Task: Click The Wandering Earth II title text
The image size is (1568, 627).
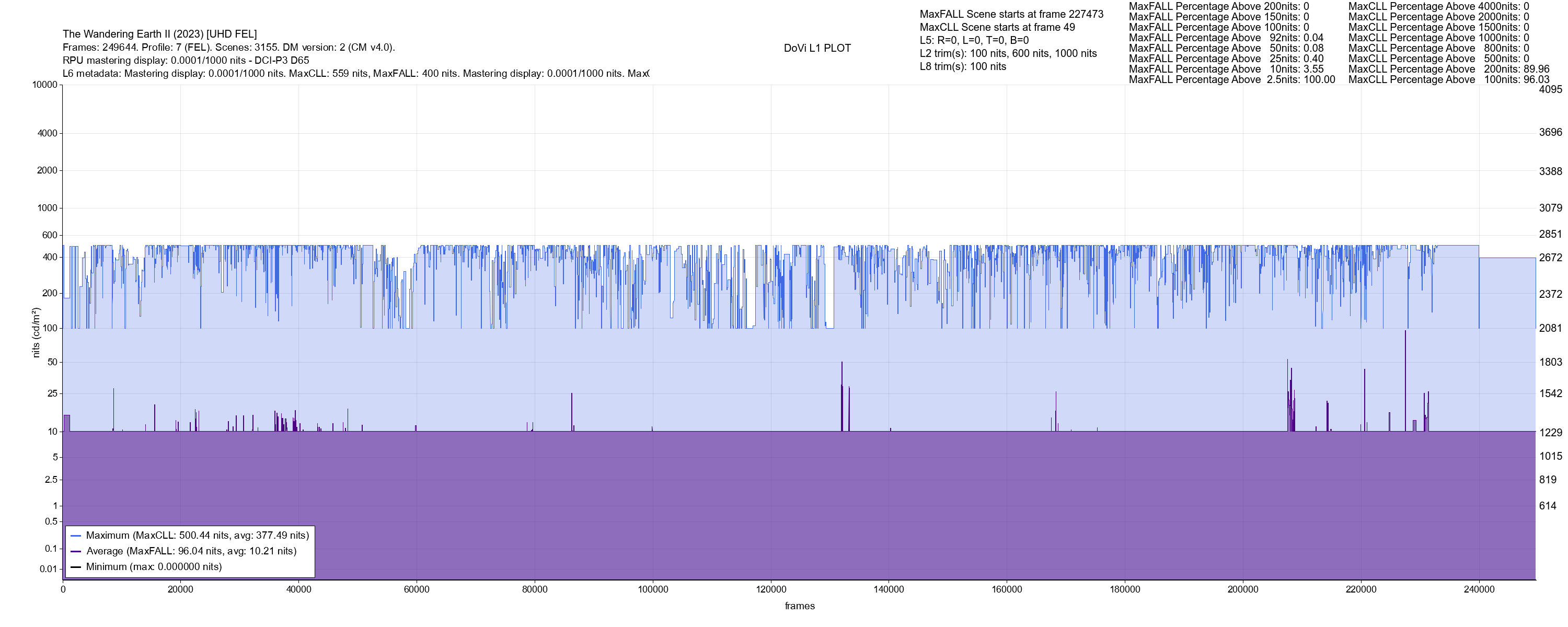Action: tap(159, 34)
